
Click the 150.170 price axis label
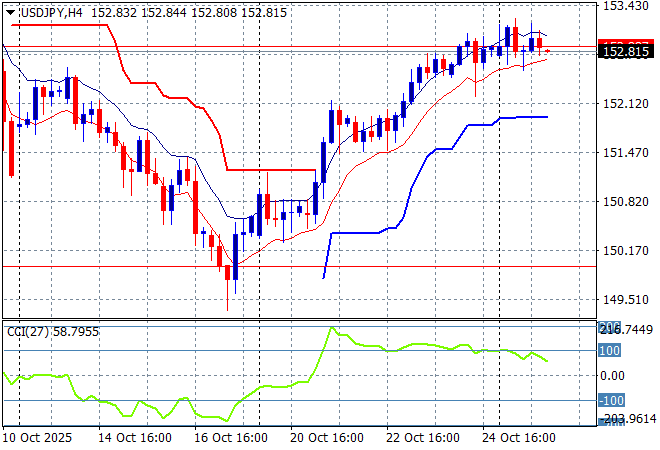[625, 251]
